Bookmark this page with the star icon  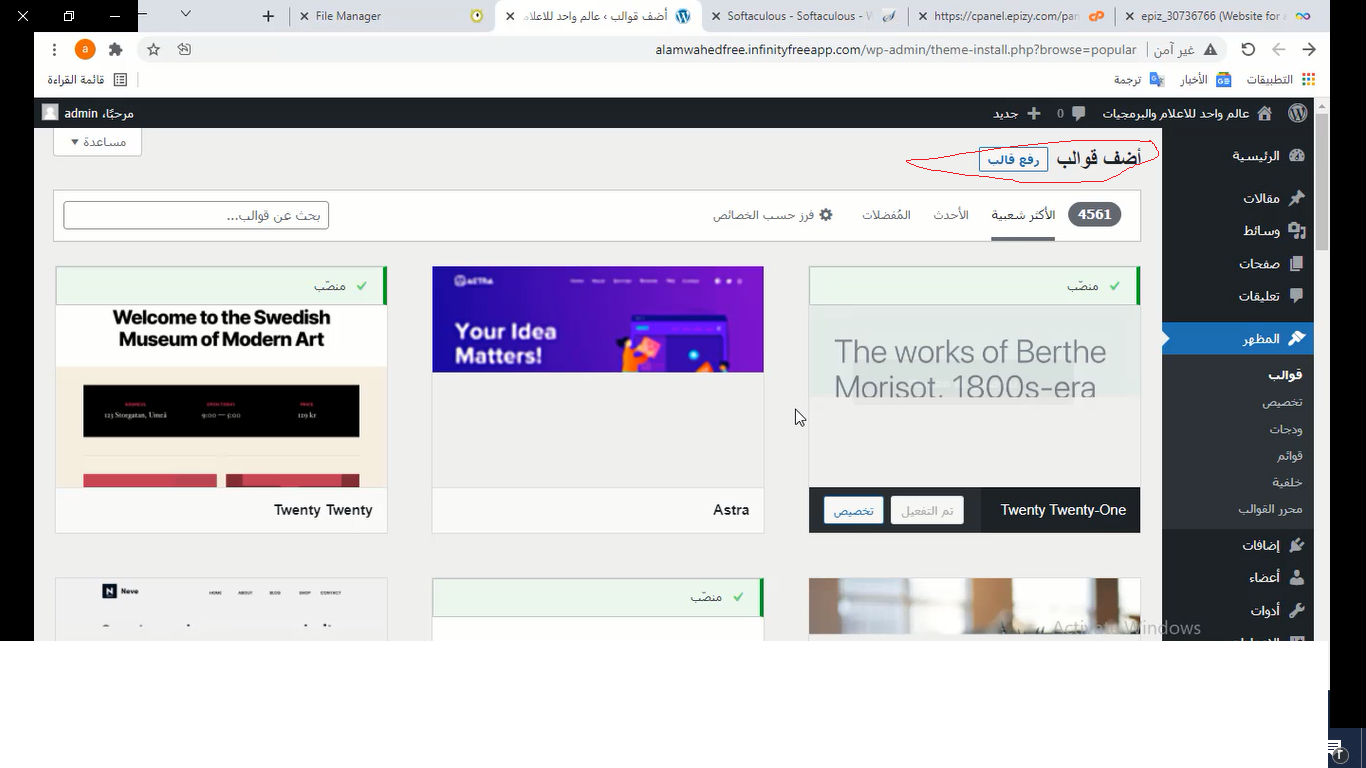(x=153, y=49)
